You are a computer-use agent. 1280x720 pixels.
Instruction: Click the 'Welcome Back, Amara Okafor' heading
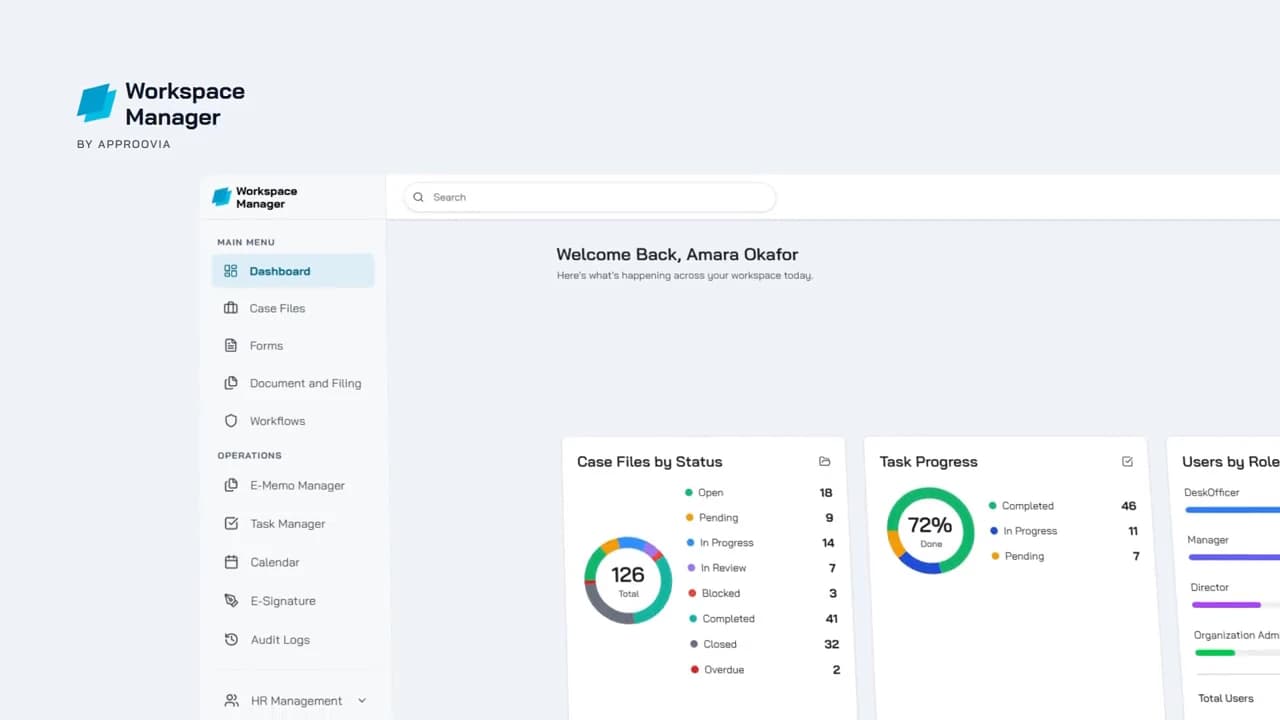coord(677,255)
